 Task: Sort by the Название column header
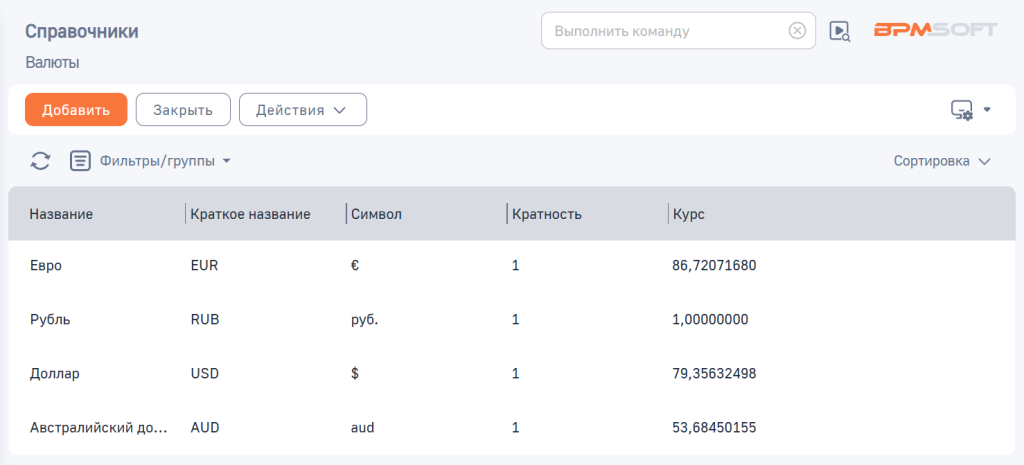click(61, 214)
